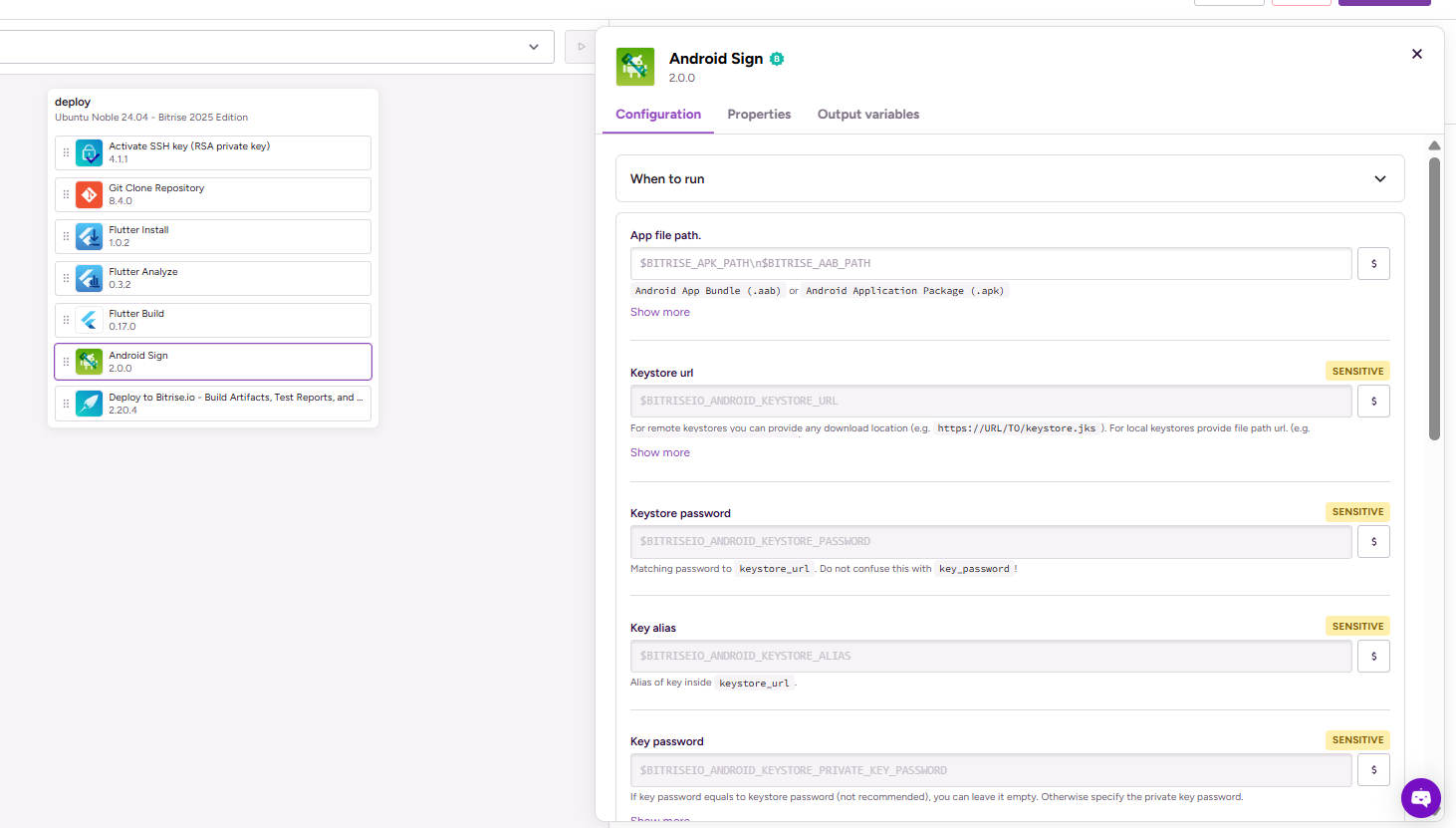Viewport: 1456px width, 828px height.
Task: Click the Deploy to Bitrise.io step icon
Action: coord(89,404)
